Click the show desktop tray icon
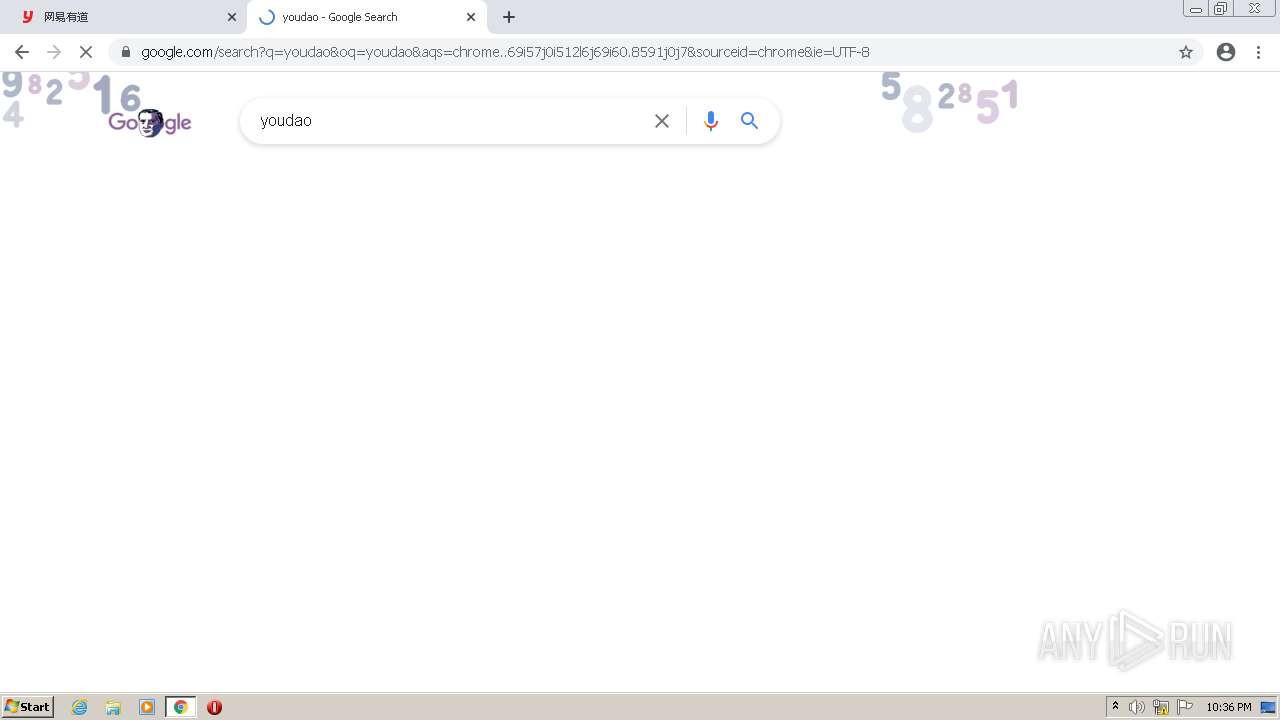The image size is (1280, 720). pyautogui.click(x=1268, y=707)
